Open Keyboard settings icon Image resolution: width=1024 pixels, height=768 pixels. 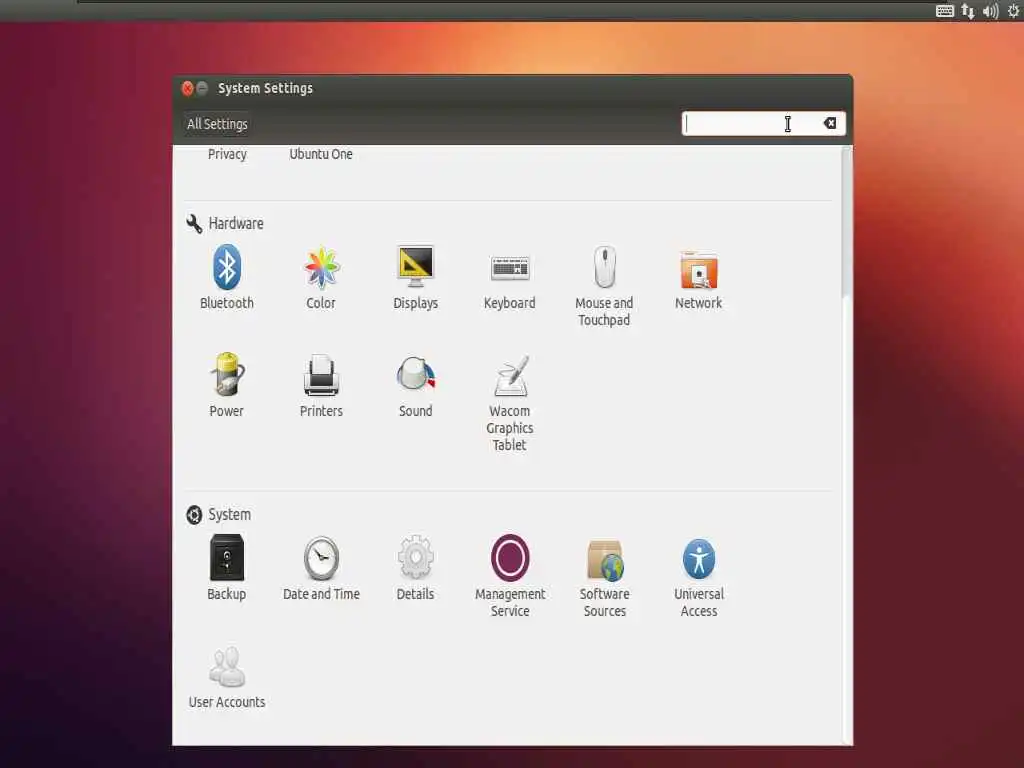tap(509, 268)
